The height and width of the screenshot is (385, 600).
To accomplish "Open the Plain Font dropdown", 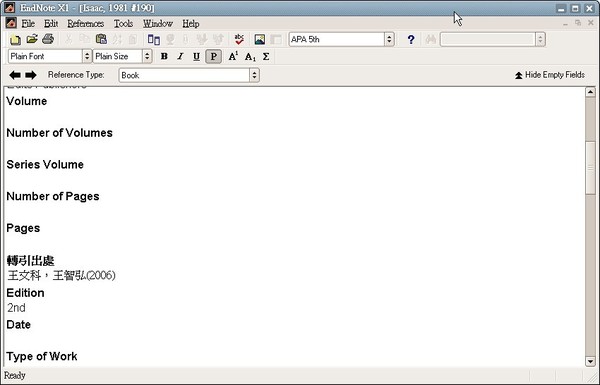I will [87, 57].
